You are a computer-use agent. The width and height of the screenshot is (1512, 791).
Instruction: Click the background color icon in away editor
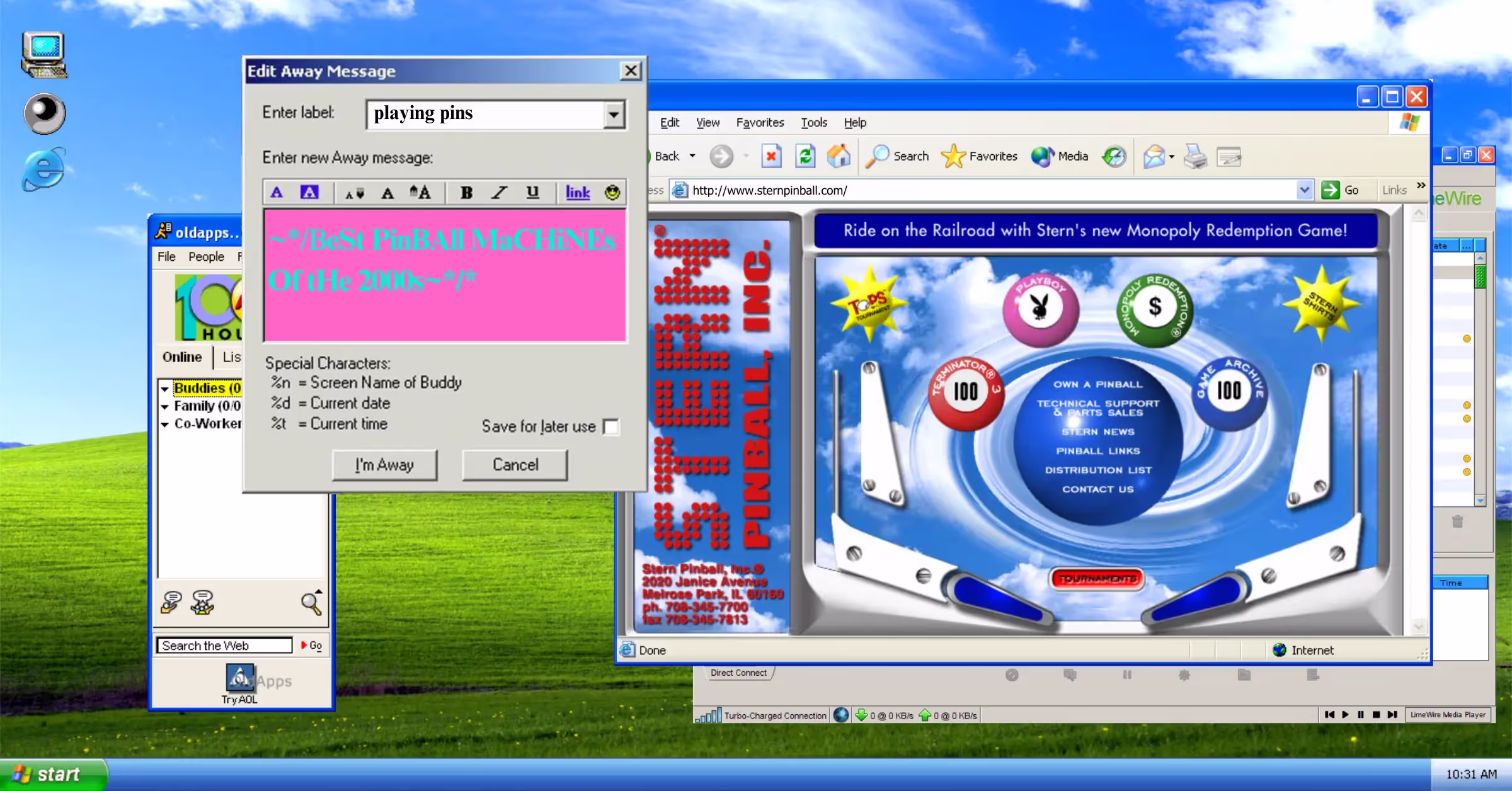(309, 193)
